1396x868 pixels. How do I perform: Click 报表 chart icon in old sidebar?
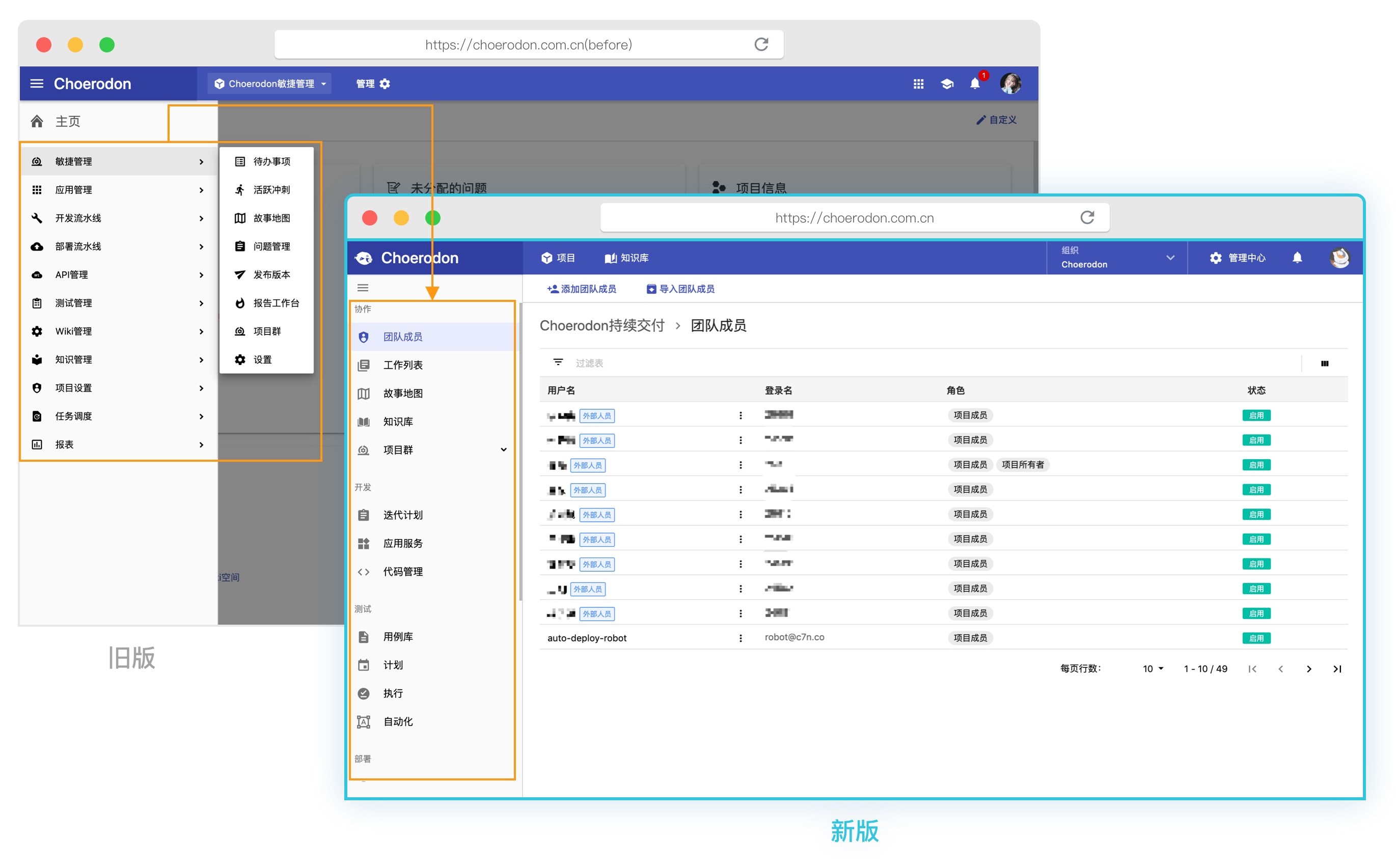(37, 444)
